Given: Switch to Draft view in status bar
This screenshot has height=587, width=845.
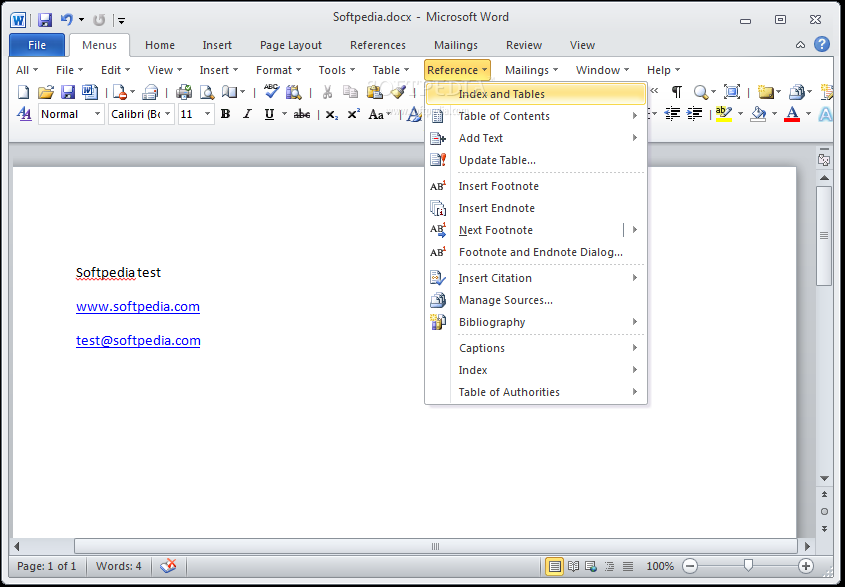Looking at the screenshot, I should point(628,567).
